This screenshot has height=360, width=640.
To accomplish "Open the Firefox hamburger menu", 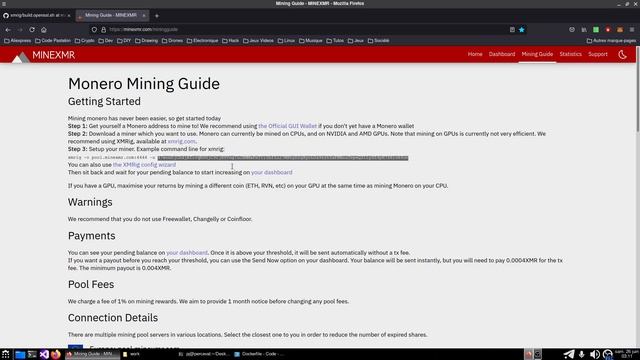I will [x=632, y=30].
